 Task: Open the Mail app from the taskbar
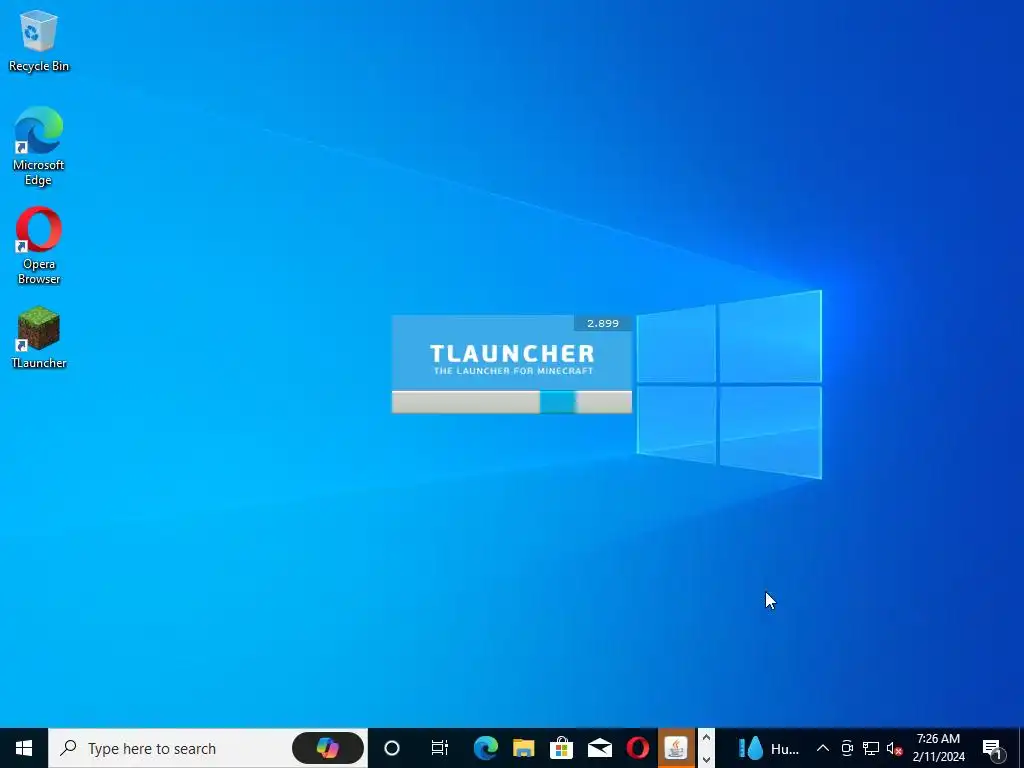pos(600,748)
